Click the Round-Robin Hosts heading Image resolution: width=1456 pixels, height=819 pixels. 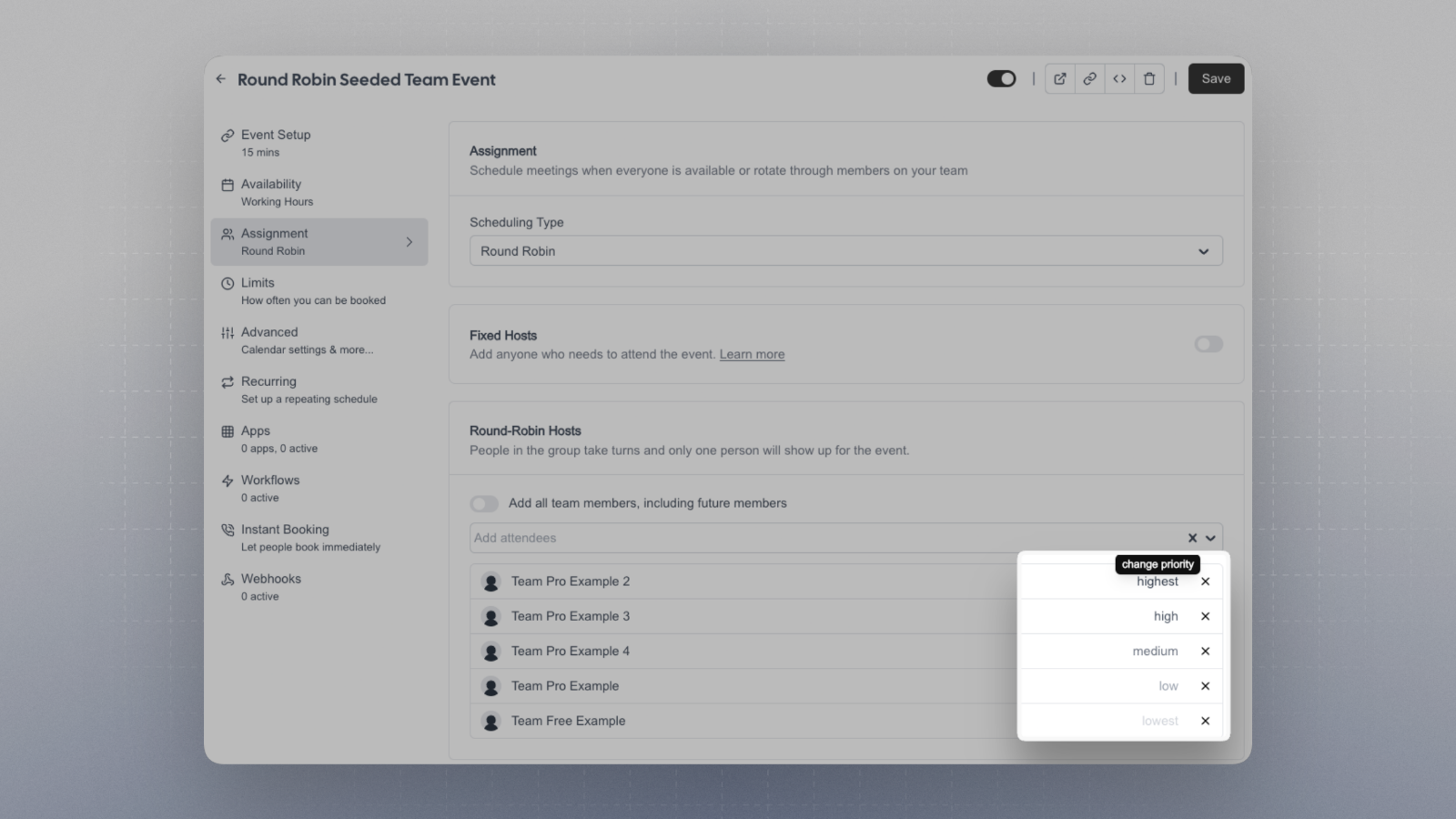click(525, 430)
